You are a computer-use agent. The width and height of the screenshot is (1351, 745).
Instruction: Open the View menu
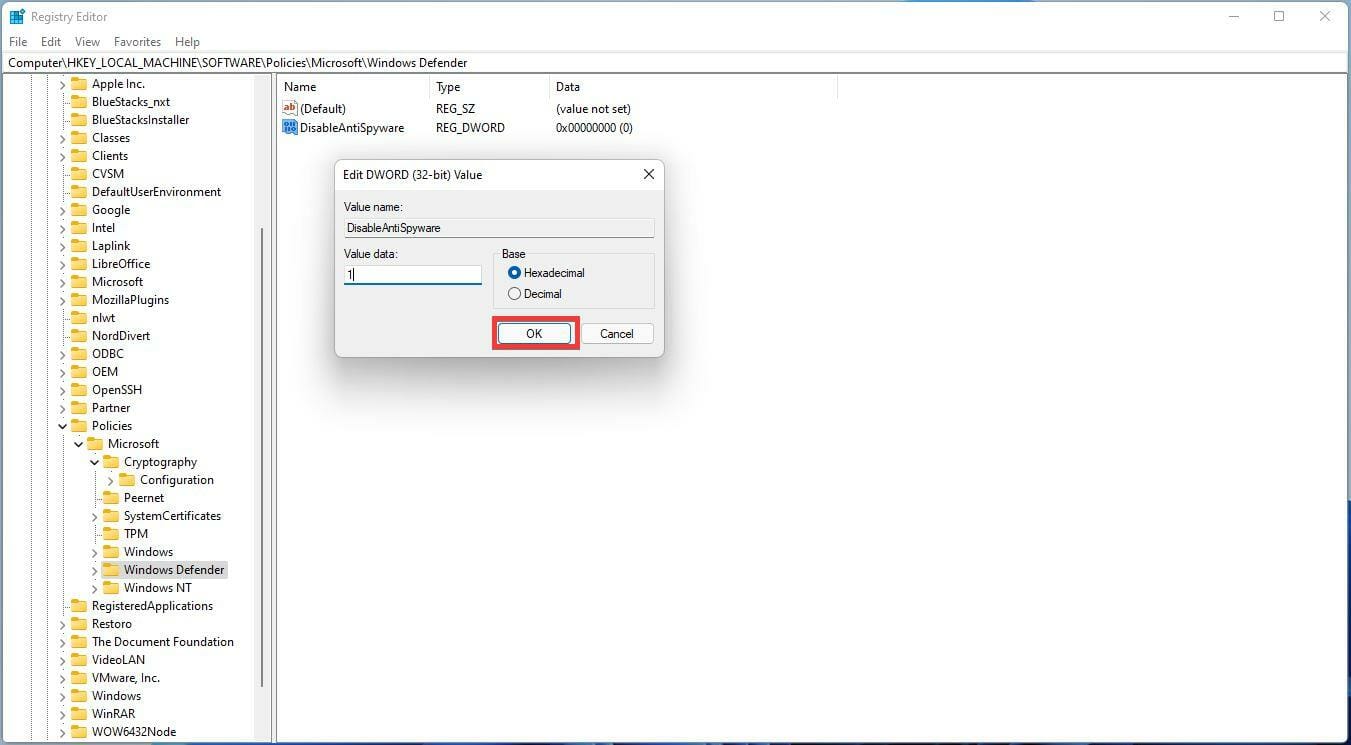(x=87, y=42)
